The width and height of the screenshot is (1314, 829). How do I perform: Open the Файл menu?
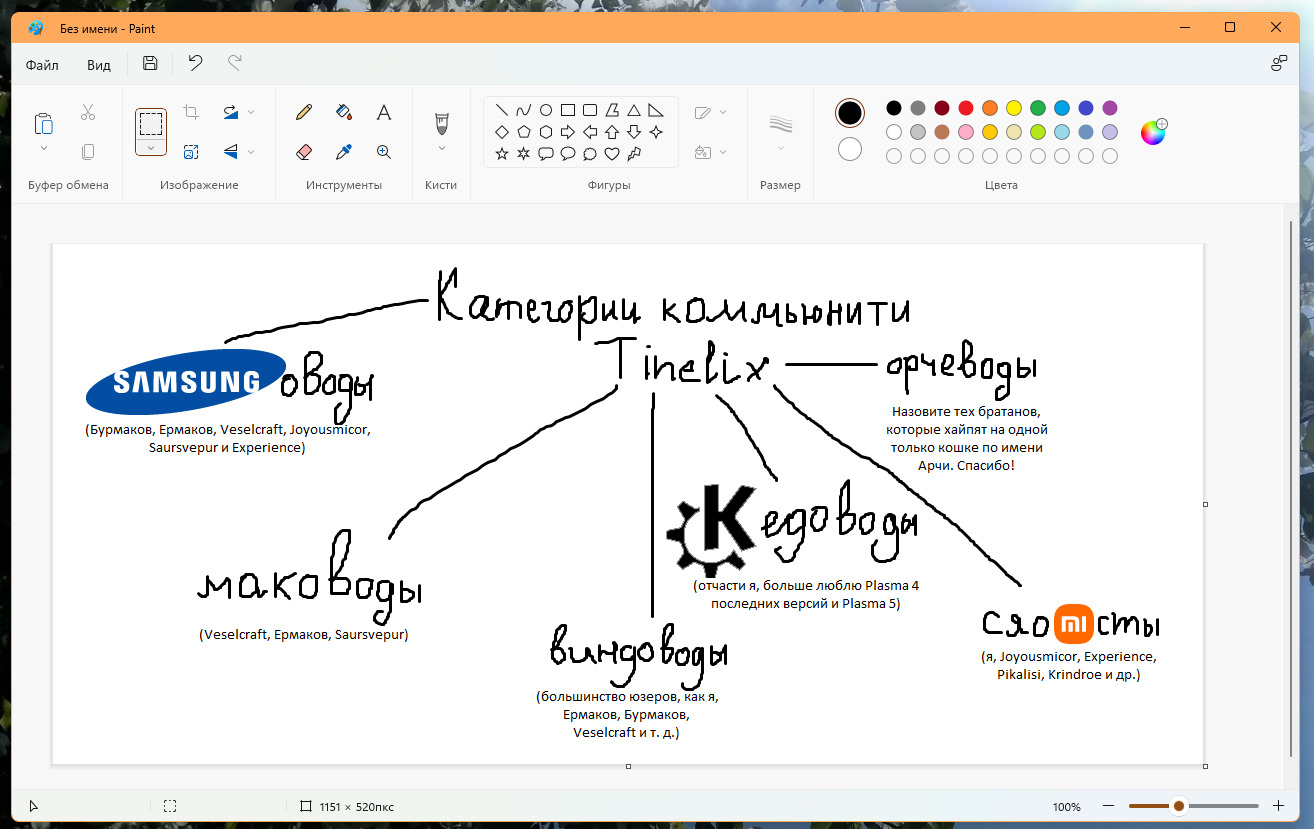click(42, 65)
